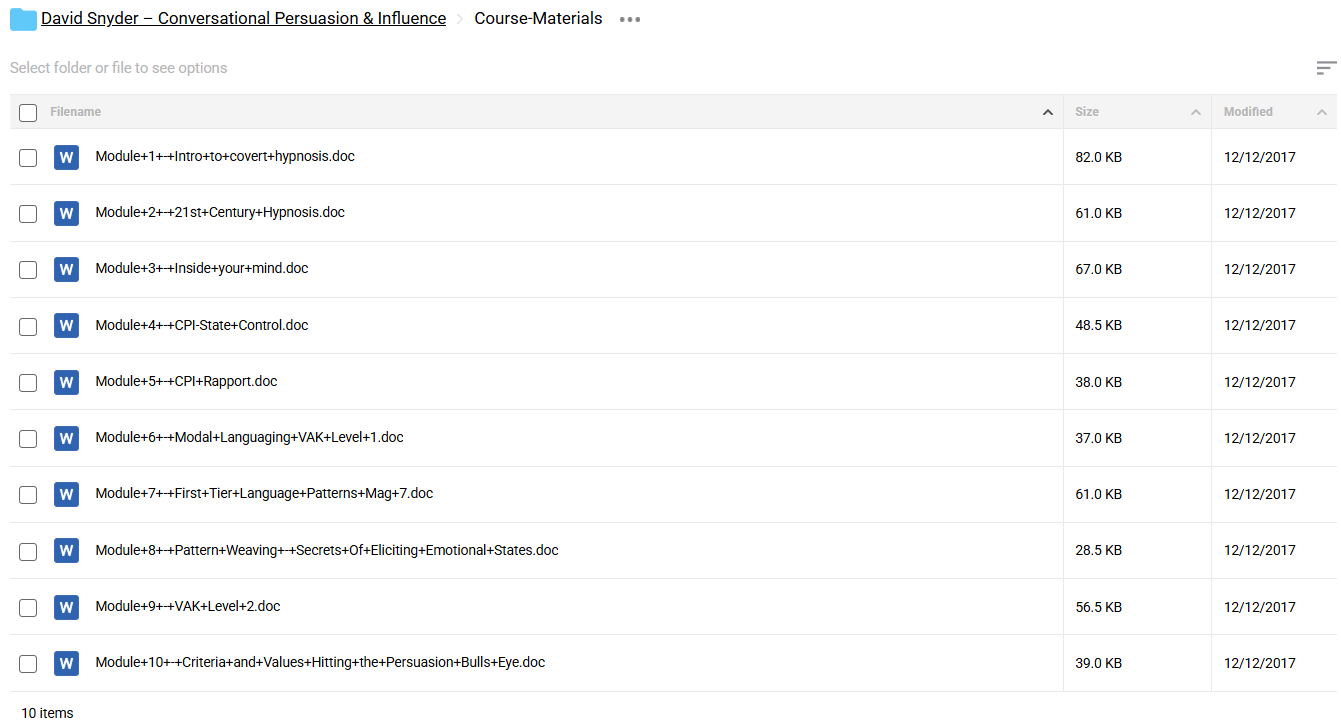
Task: Open Module+7+-+First+Tier+Language+Patterns+Mag+7.doc
Action: point(264,493)
